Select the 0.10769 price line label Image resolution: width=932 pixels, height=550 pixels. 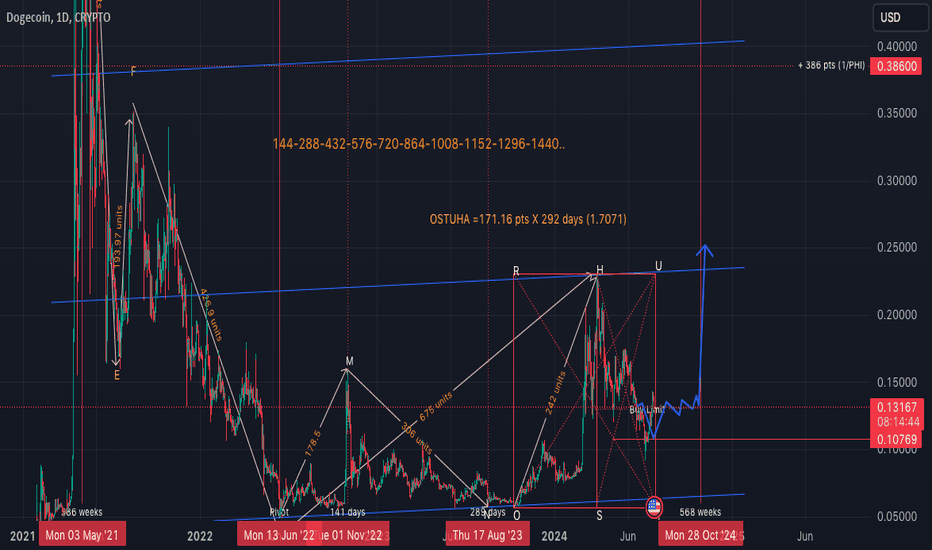pyautogui.click(x=897, y=439)
